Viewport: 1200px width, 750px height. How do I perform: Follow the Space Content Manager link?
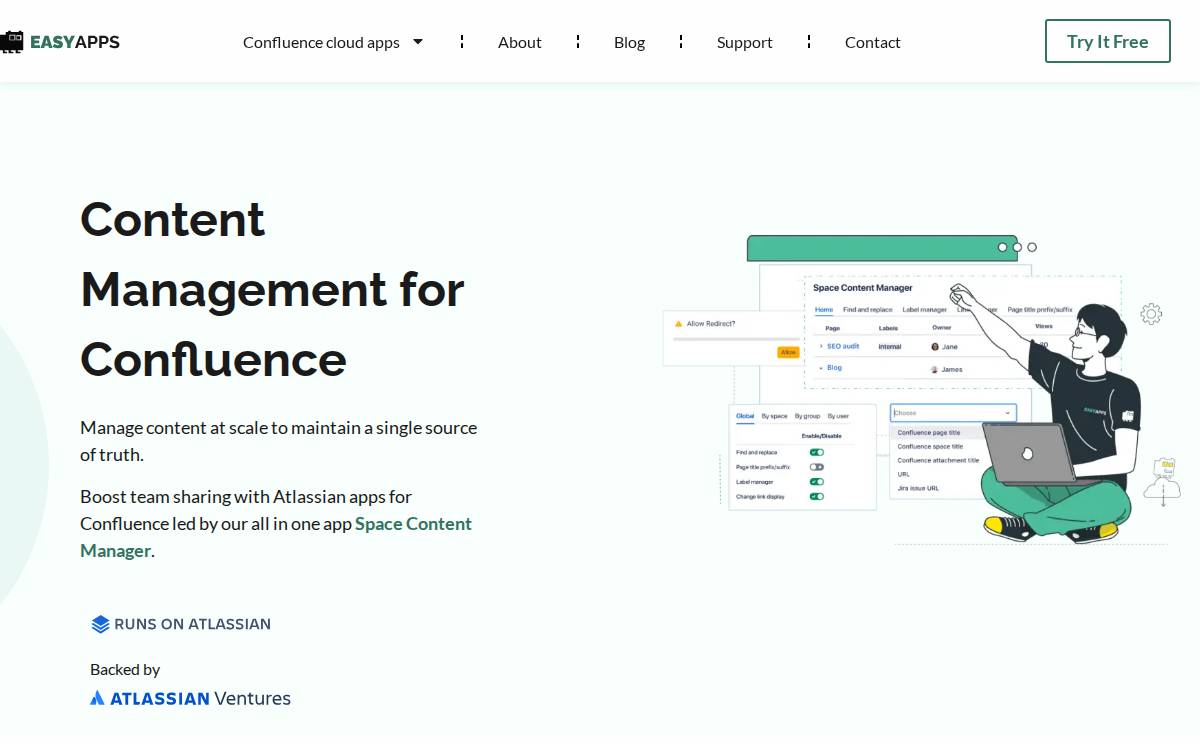[276, 537]
